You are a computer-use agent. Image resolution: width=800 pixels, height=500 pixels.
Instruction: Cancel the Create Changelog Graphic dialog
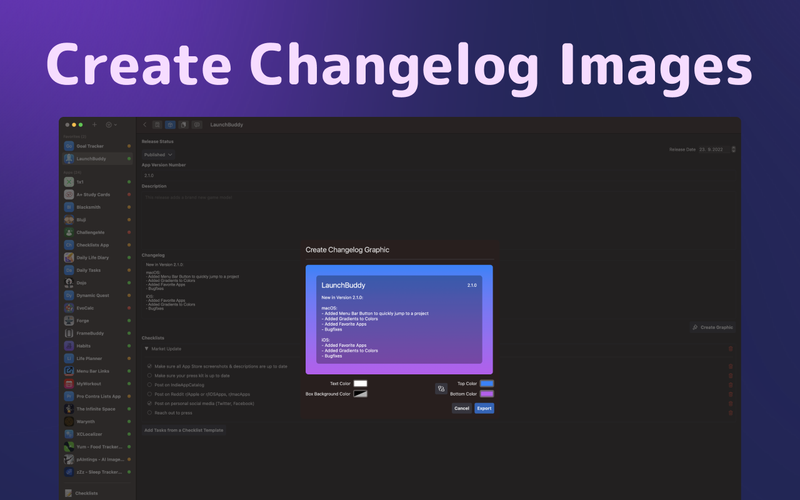pyautogui.click(x=462, y=408)
